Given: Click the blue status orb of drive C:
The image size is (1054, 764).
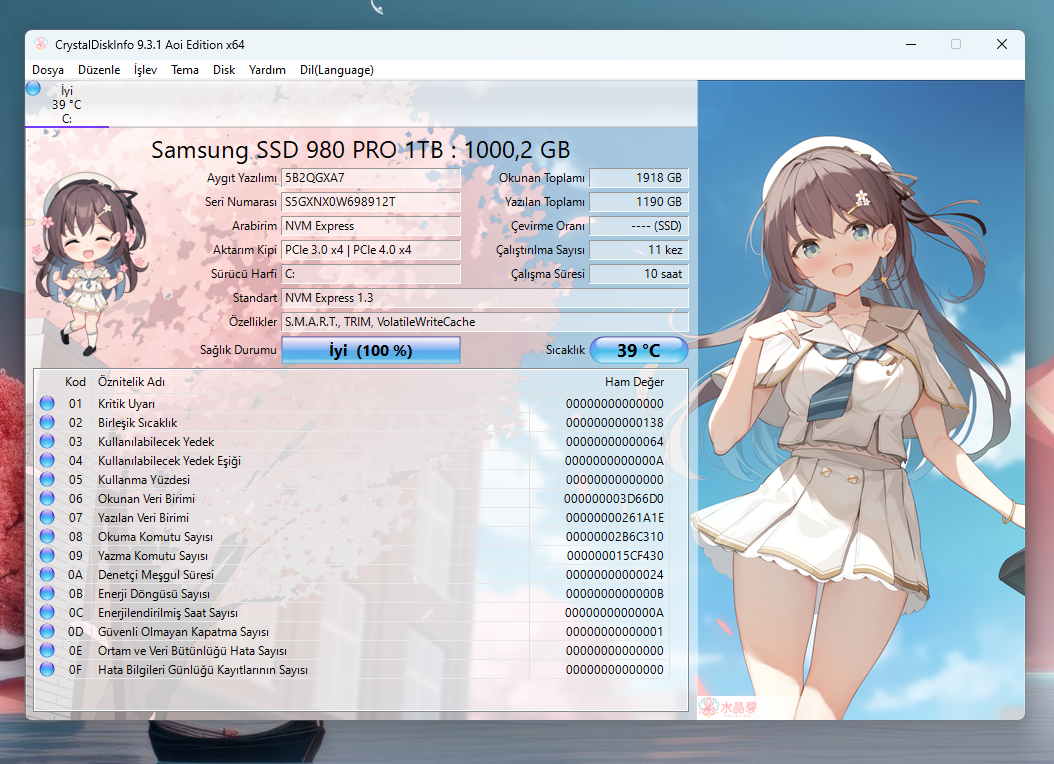Looking at the screenshot, I should coord(34,89).
